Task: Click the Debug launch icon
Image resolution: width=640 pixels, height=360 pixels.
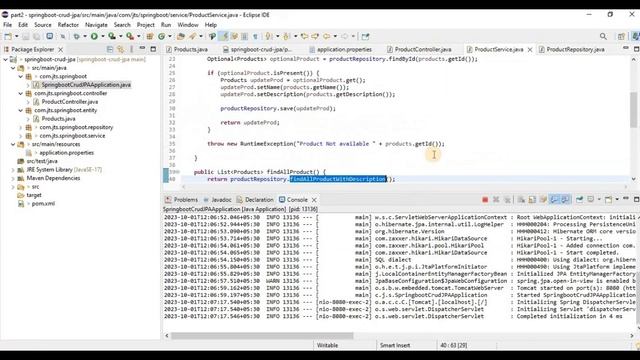Action: pyautogui.click(x=76, y=36)
